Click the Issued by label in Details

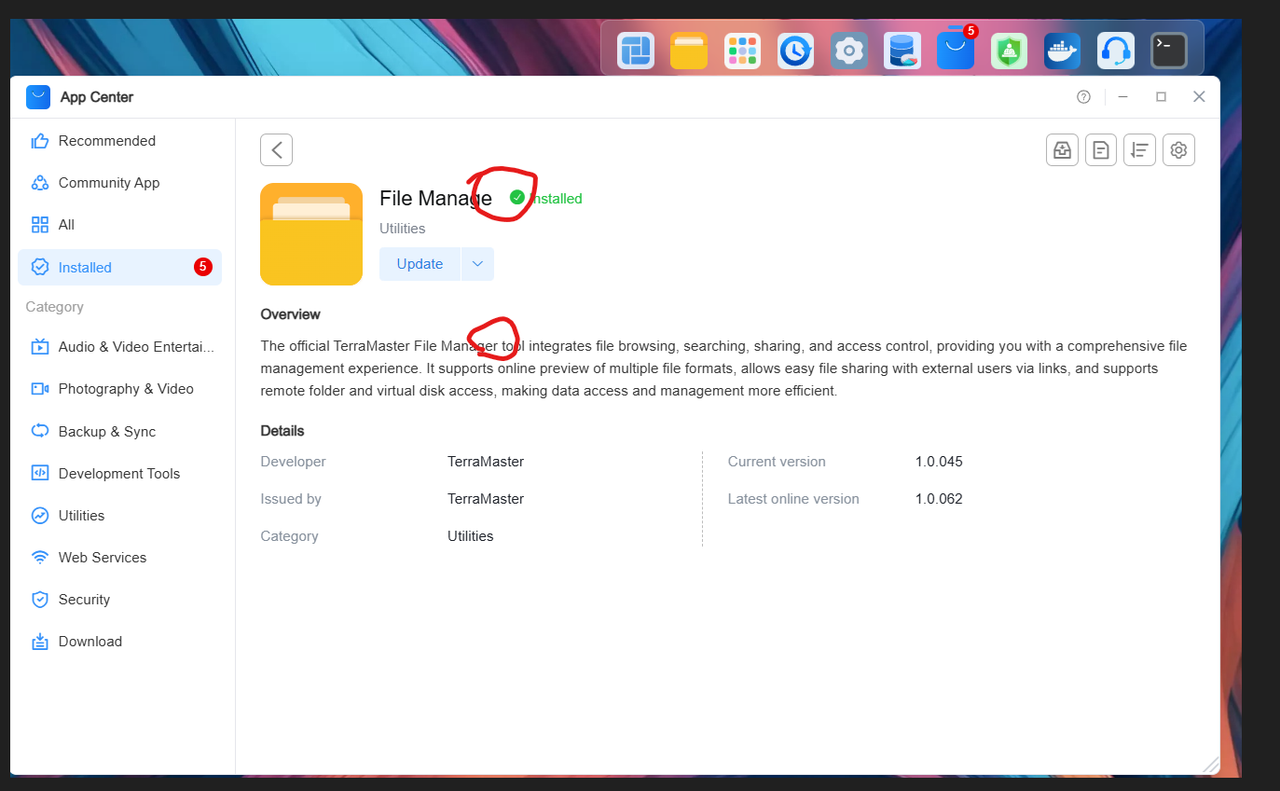tap(291, 499)
